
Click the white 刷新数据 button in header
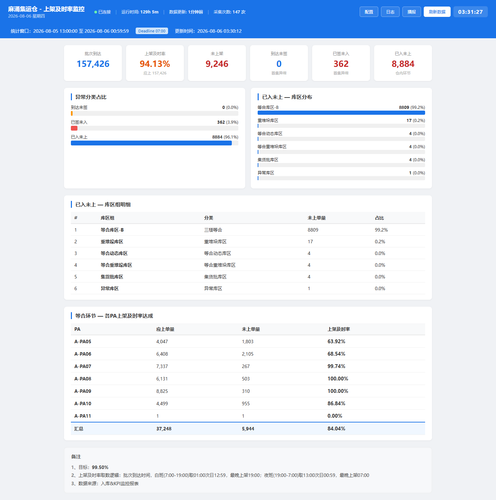click(437, 12)
